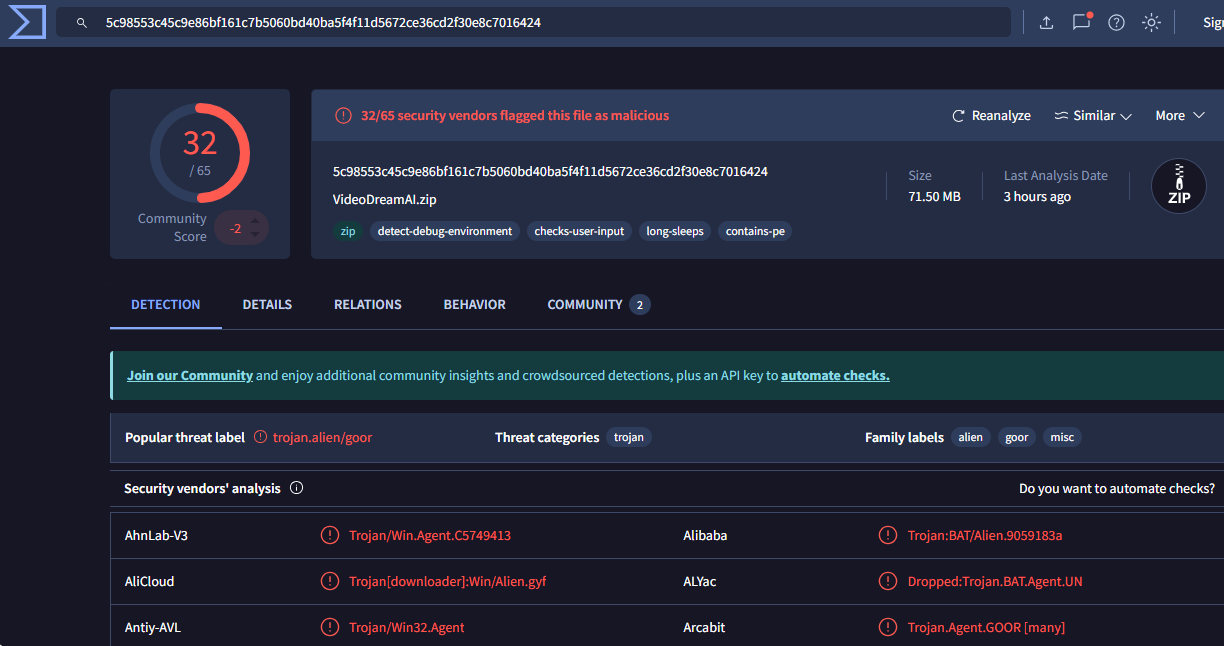The image size is (1224, 646).
Task: Click the alert icon next to trojan.alien/goor
Action: (x=261, y=437)
